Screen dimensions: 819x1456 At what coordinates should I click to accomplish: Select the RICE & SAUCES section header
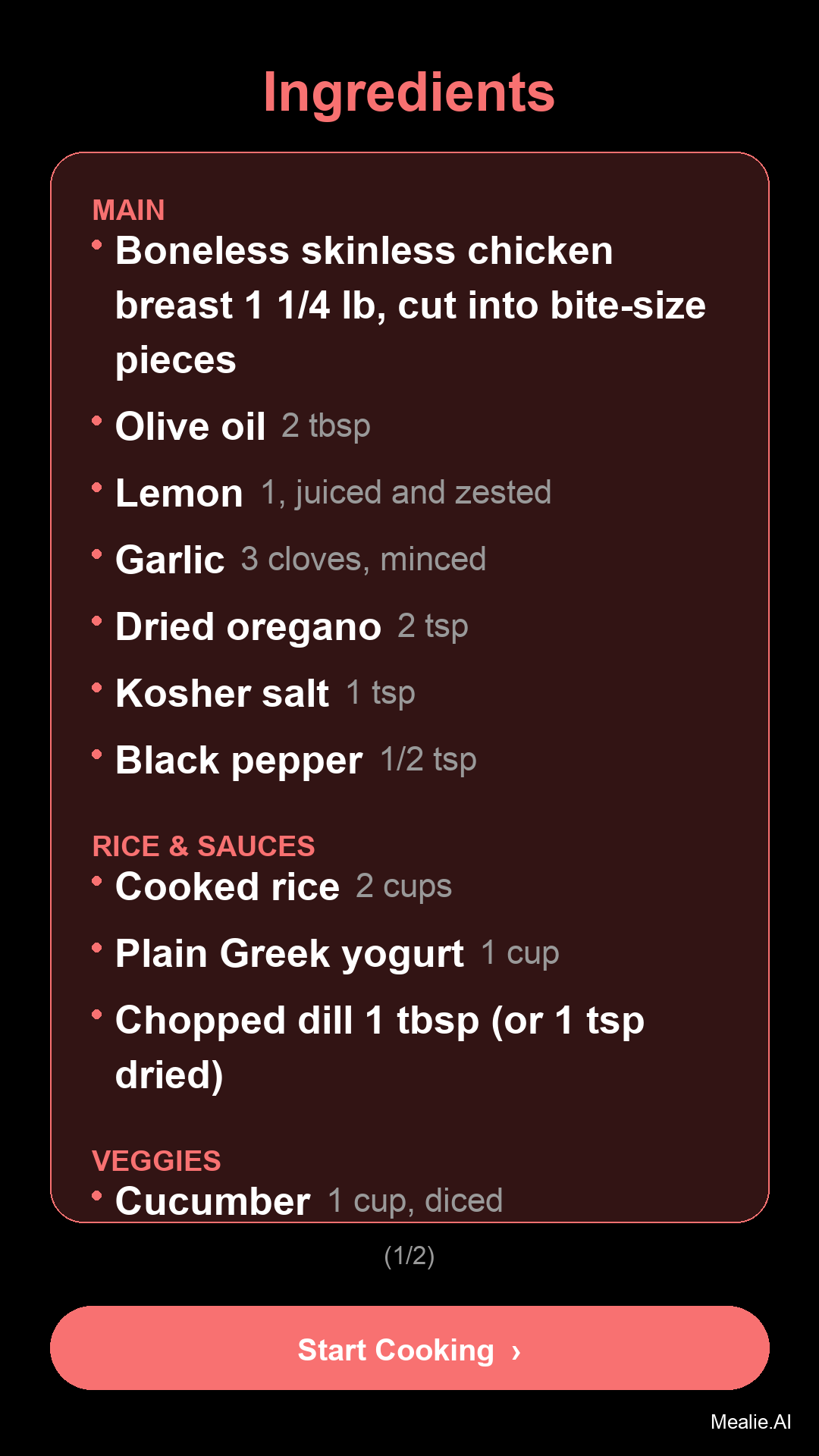(x=203, y=846)
